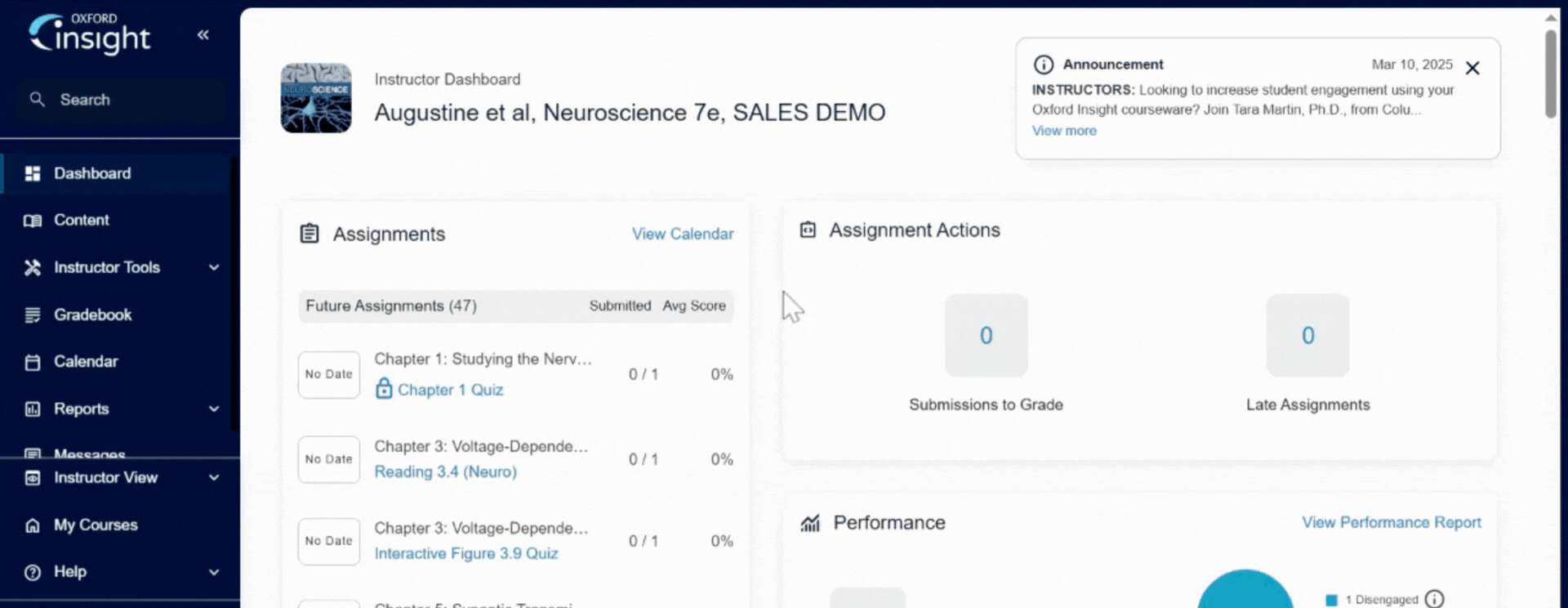Click the Assignments clipboard icon
1568x608 pixels.
310,234
